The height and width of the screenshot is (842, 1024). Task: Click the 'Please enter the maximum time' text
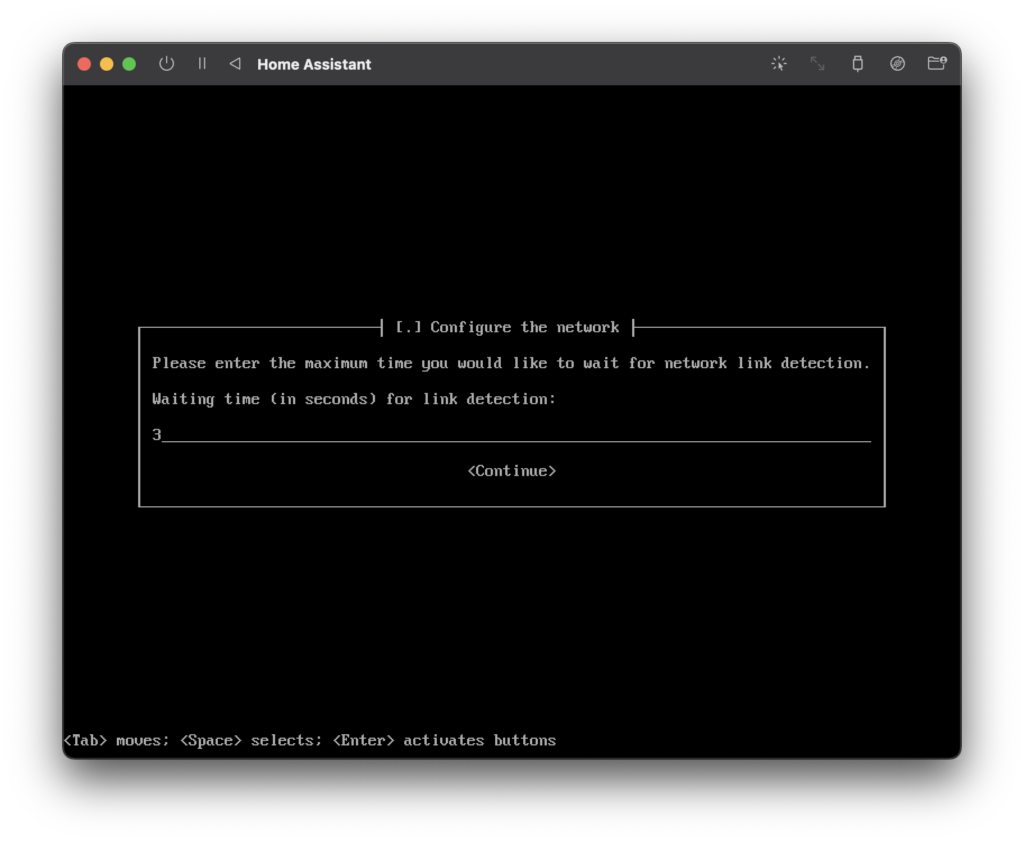(511, 363)
